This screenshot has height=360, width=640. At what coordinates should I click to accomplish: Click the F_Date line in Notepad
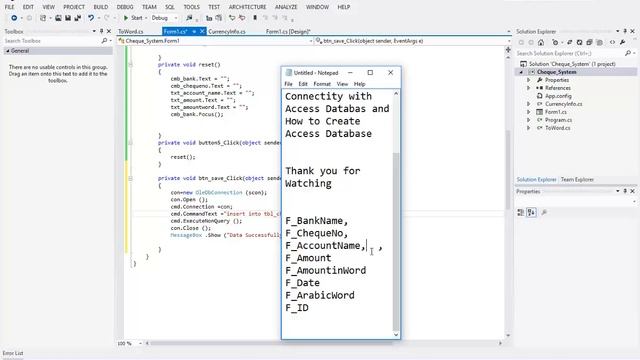tap(302, 283)
